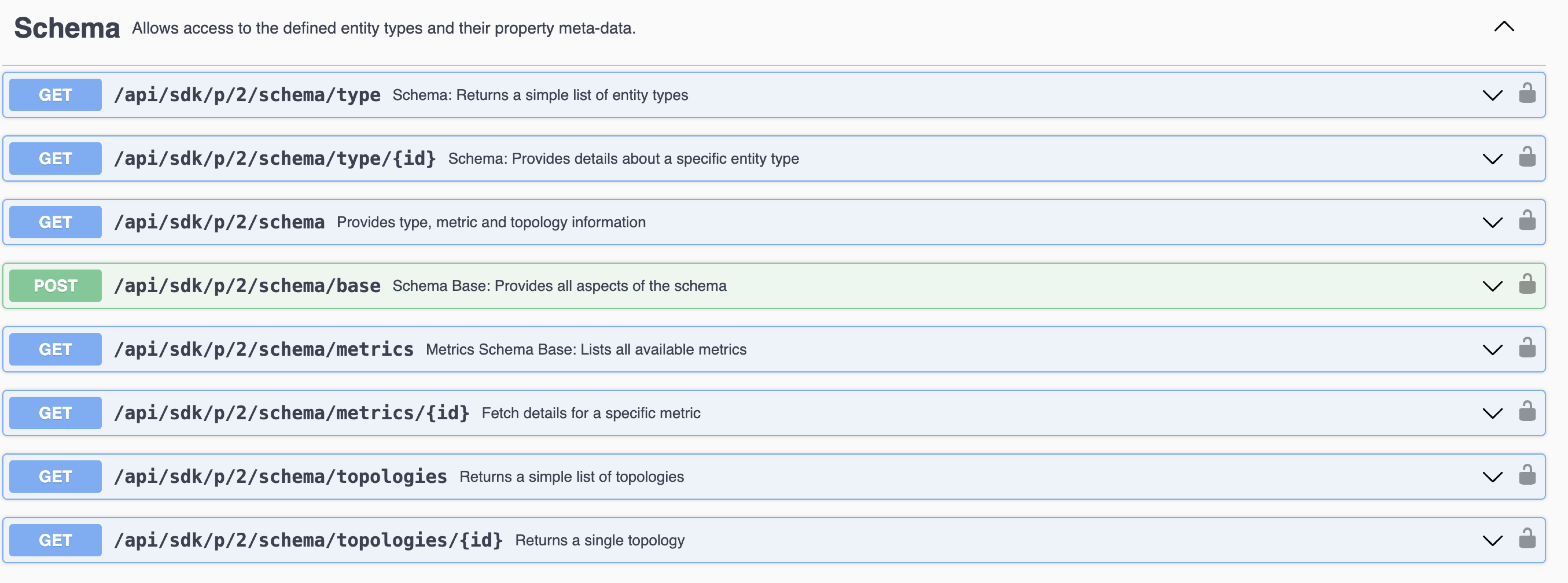The height and width of the screenshot is (583, 1568).
Task: Open authorization lock on POST /schema/base row
Action: (1527, 284)
